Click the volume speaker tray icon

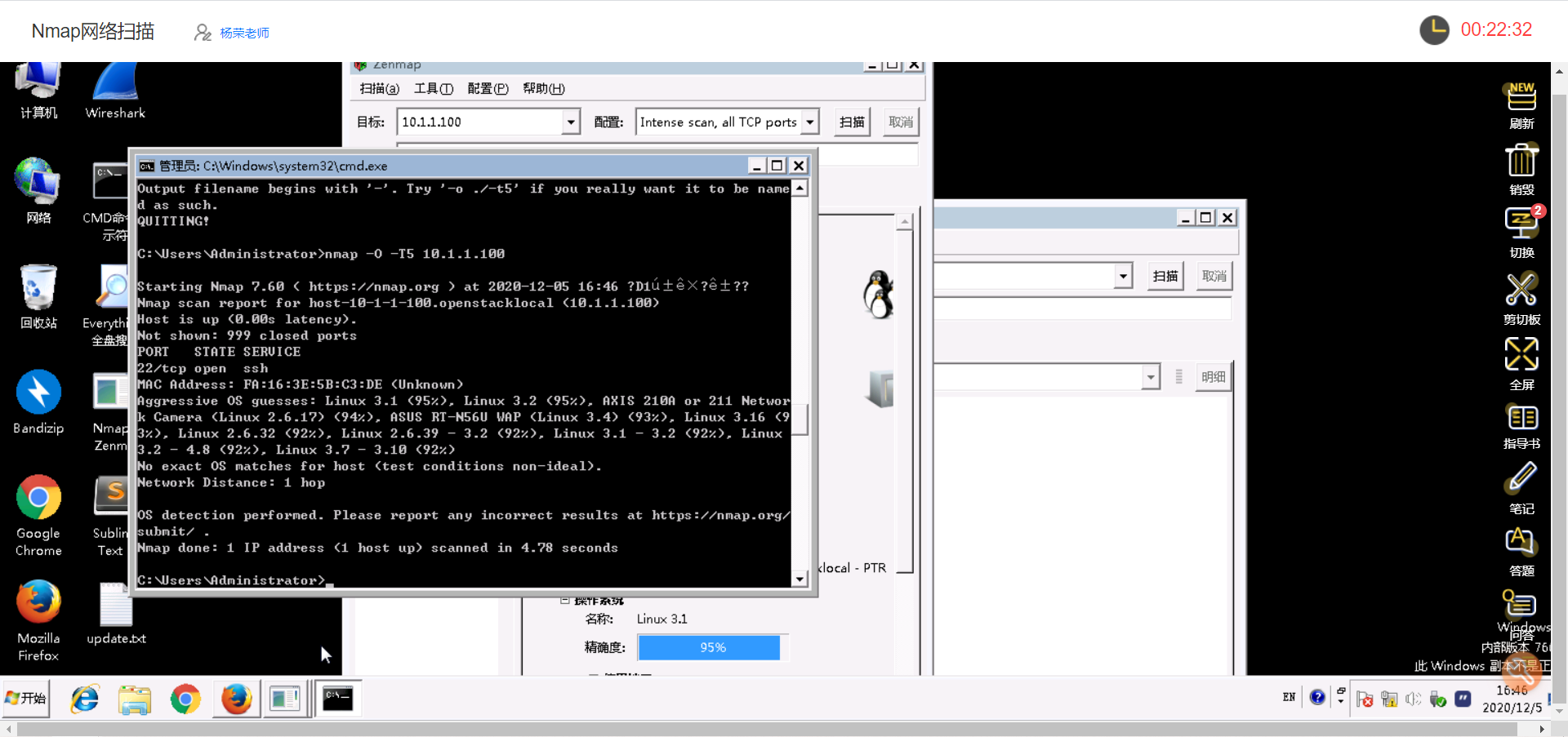[1413, 699]
